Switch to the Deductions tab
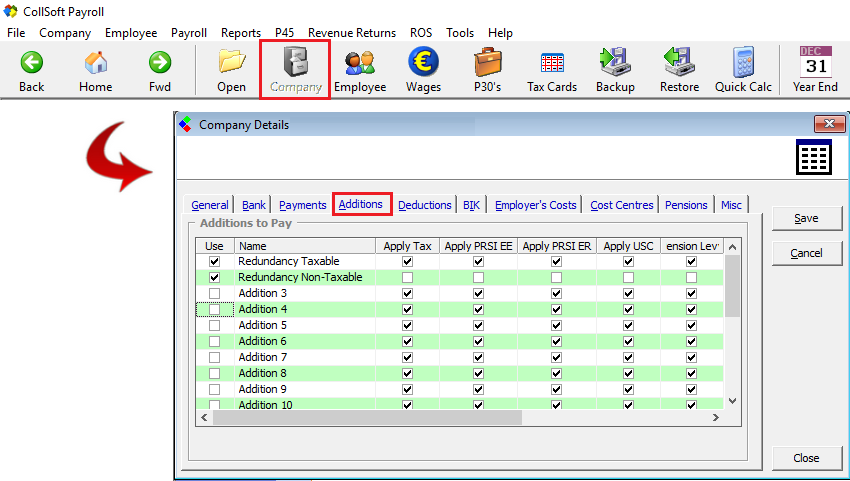The width and height of the screenshot is (850, 481). coord(424,205)
